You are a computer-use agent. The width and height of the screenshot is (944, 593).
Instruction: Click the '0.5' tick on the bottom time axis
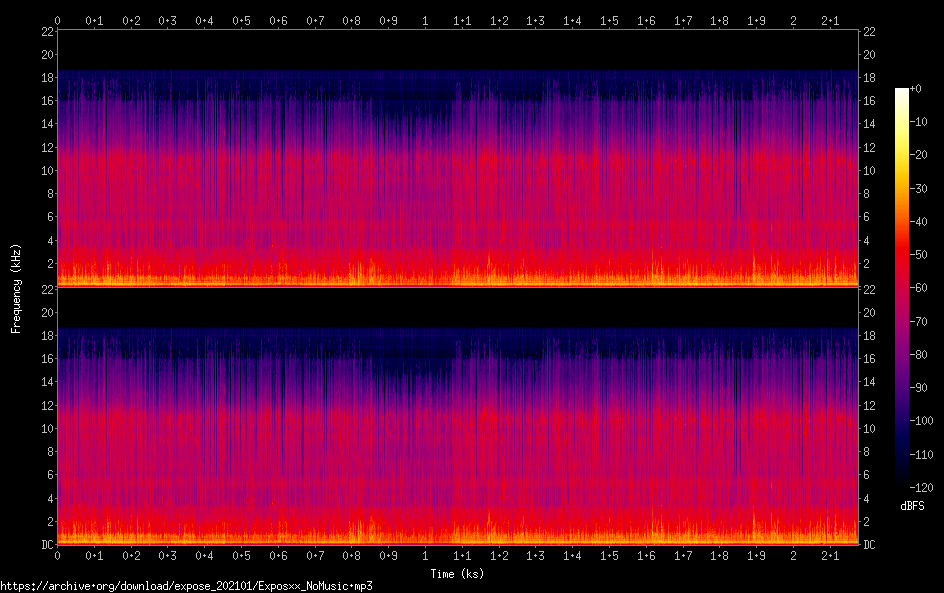click(x=241, y=556)
